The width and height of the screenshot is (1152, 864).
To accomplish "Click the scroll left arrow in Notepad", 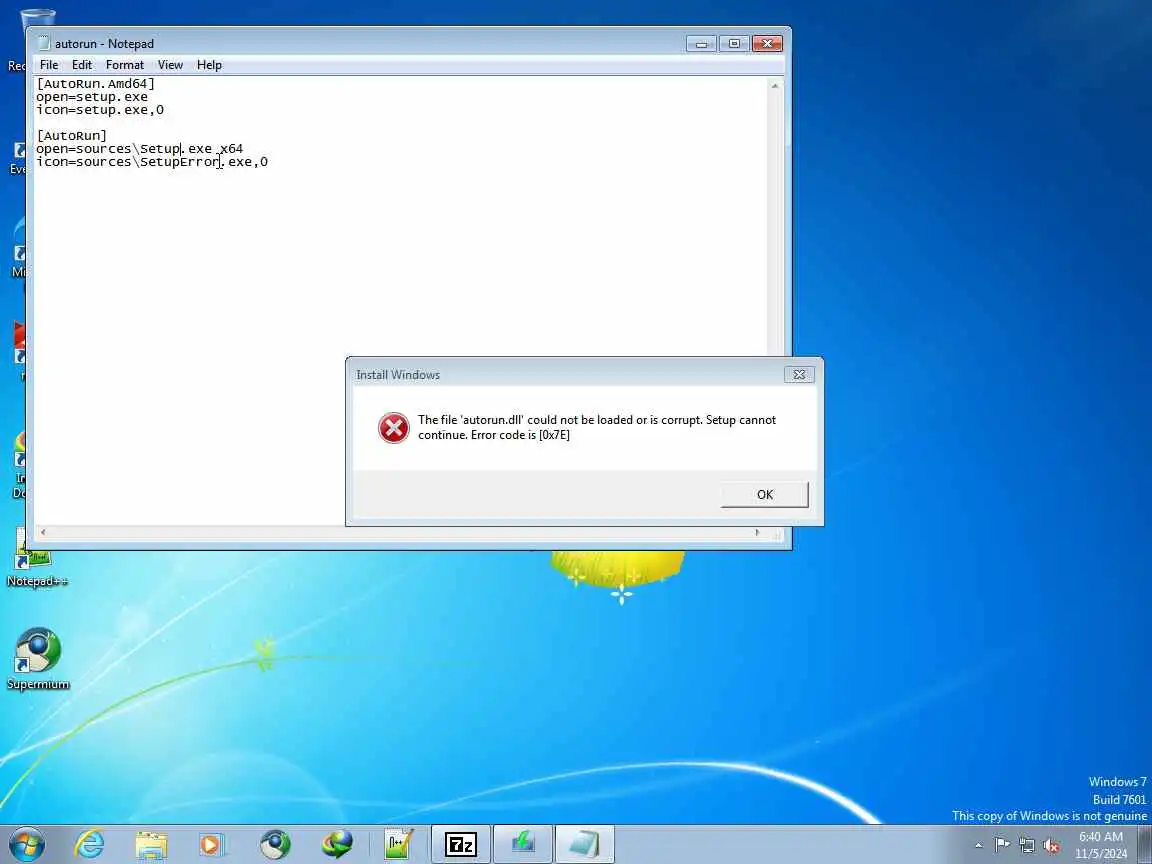I will [x=43, y=532].
